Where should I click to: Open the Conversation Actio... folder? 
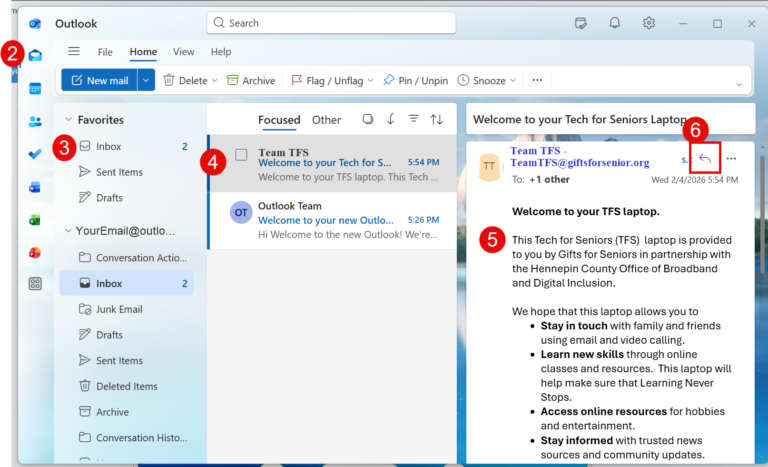click(127, 257)
